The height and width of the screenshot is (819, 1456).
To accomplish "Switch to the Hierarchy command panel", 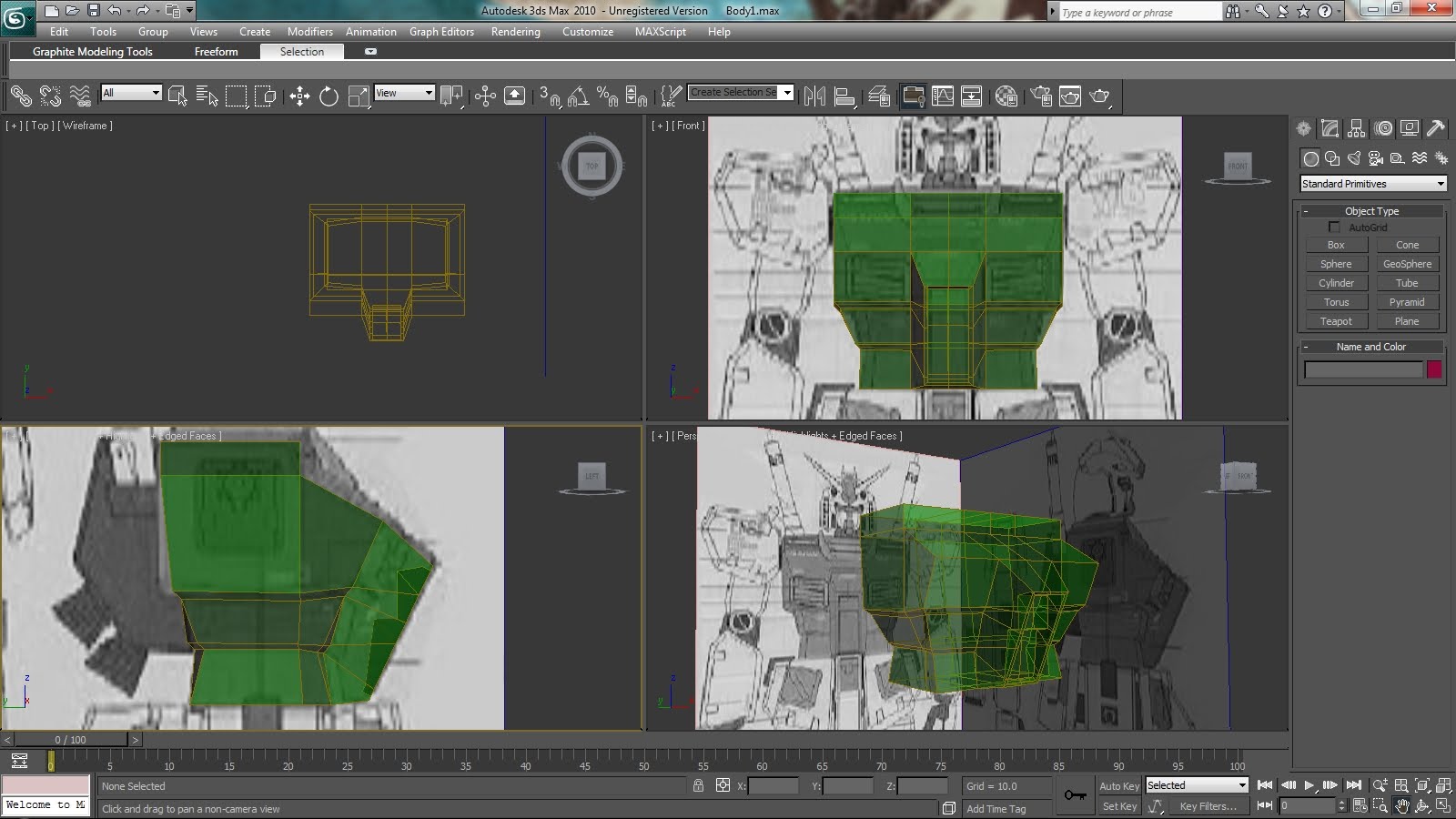I will 1357,128.
